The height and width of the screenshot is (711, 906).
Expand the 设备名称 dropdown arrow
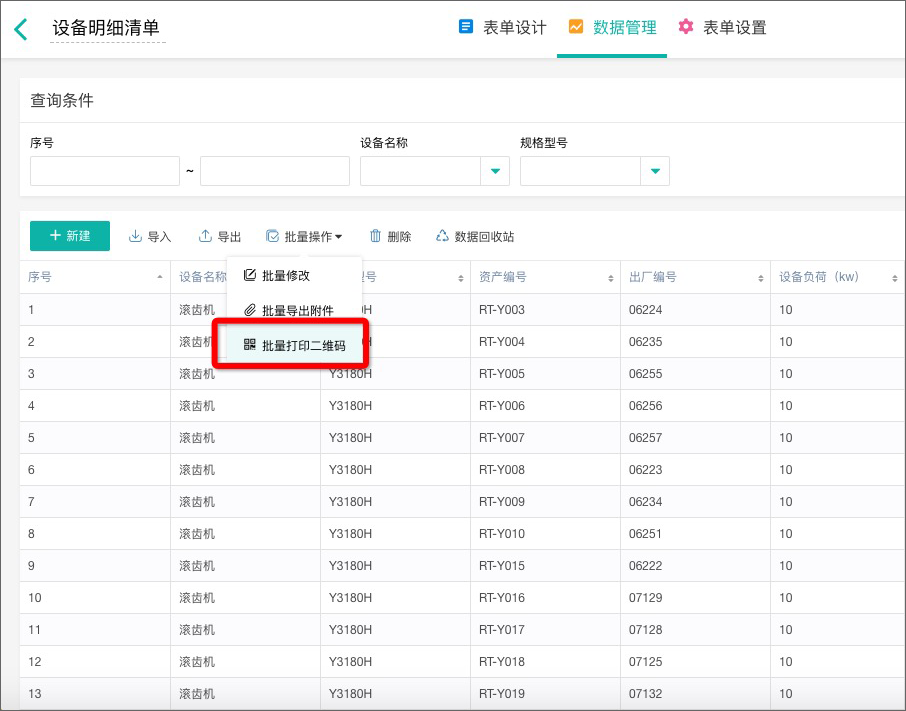[x=495, y=171]
